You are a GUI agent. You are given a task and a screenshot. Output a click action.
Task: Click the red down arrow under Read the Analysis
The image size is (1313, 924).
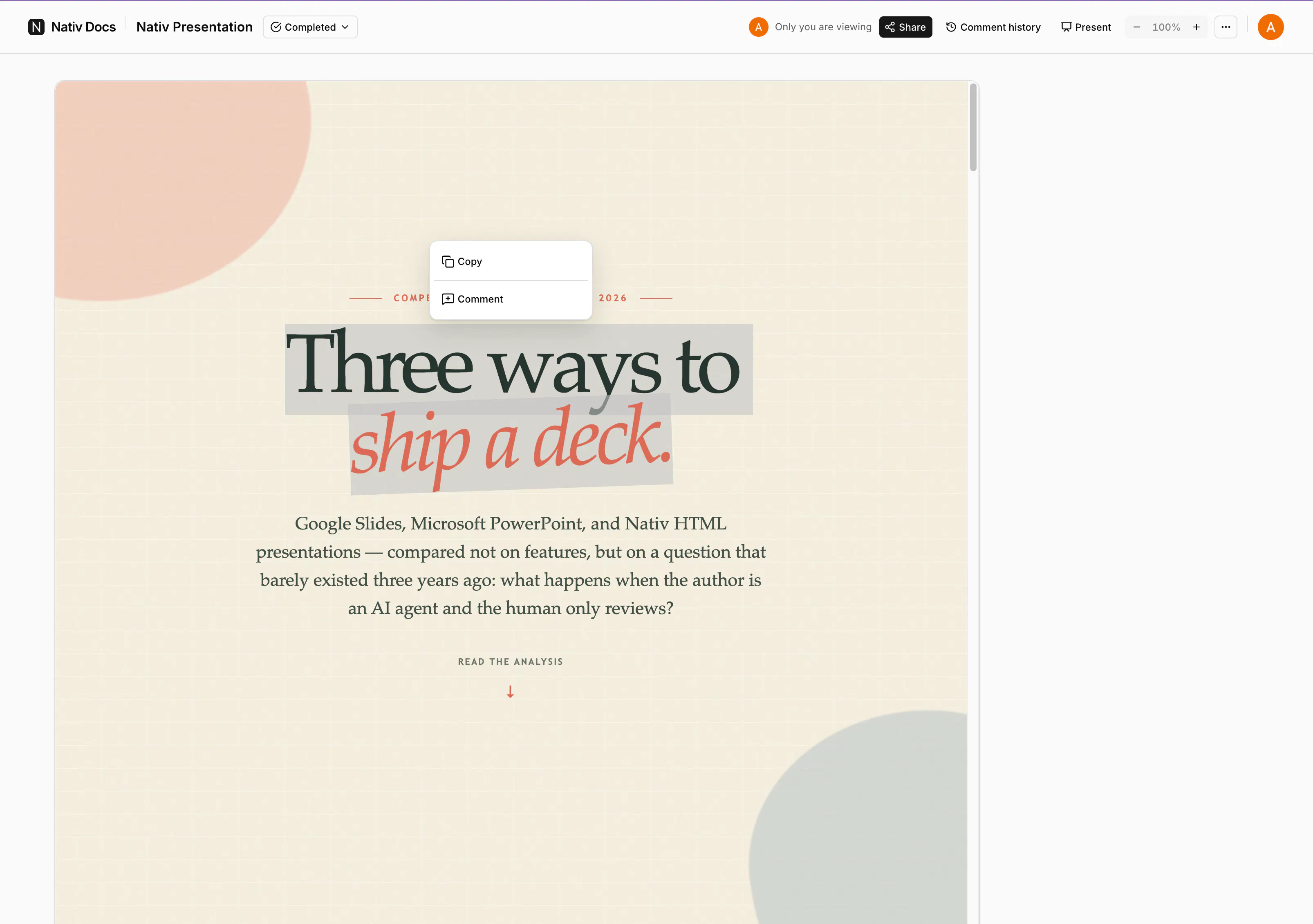510,692
